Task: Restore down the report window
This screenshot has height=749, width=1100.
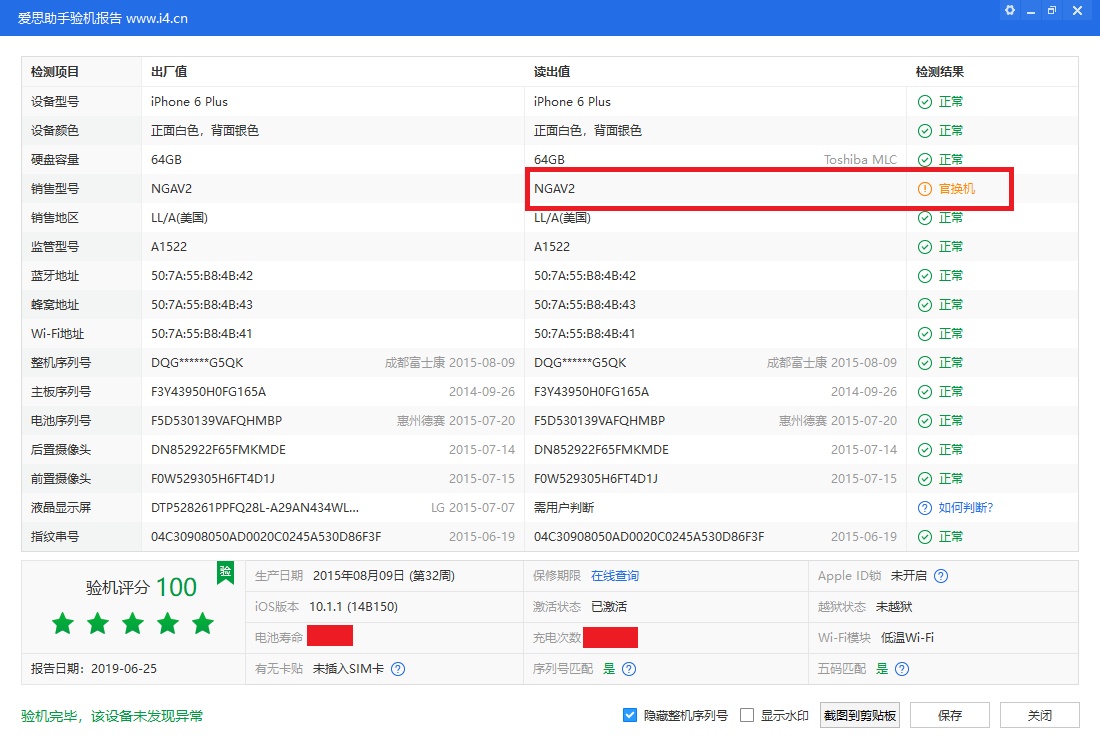Action: pyautogui.click(x=1052, y=11)
